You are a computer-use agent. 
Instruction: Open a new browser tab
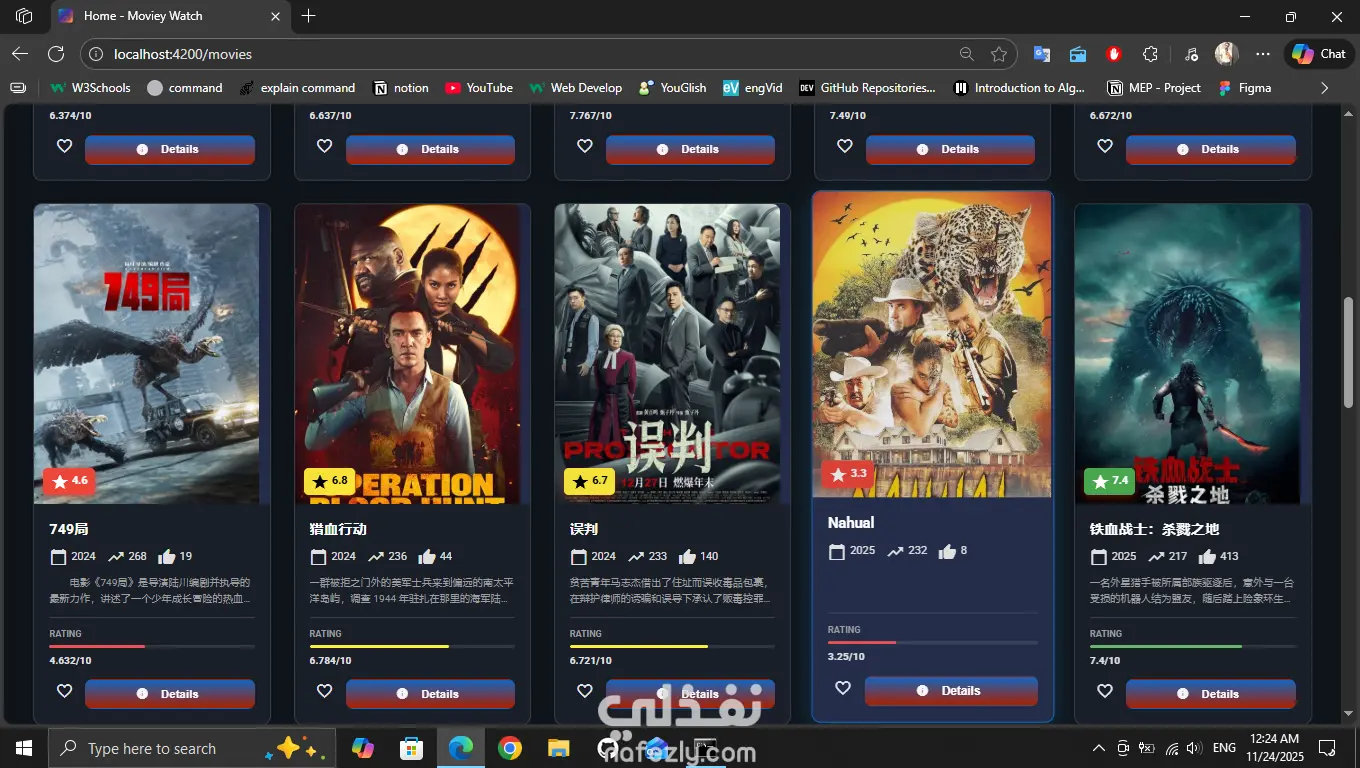click(x=308, y=16)
